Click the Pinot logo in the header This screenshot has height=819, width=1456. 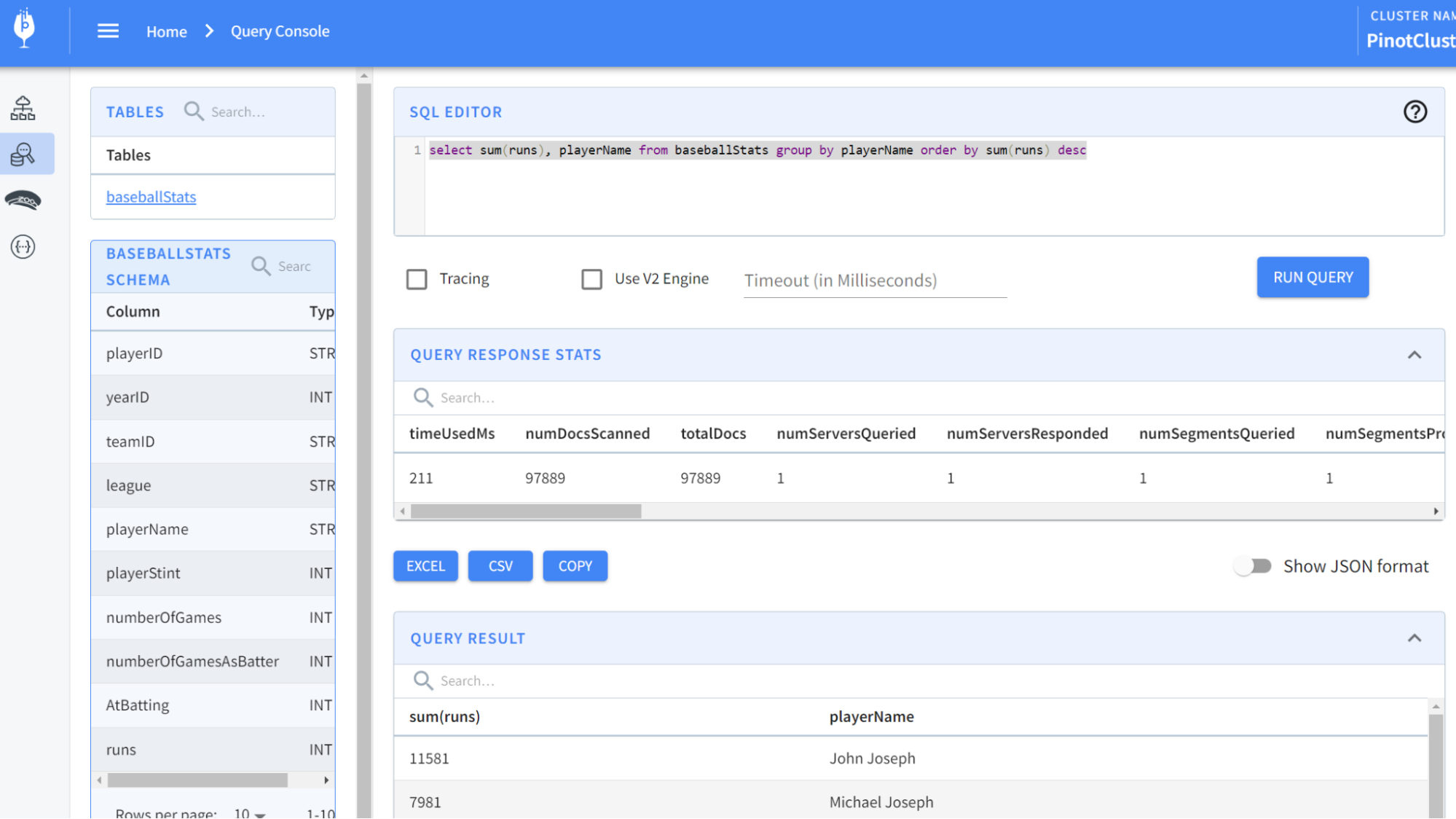pos(24,30)
